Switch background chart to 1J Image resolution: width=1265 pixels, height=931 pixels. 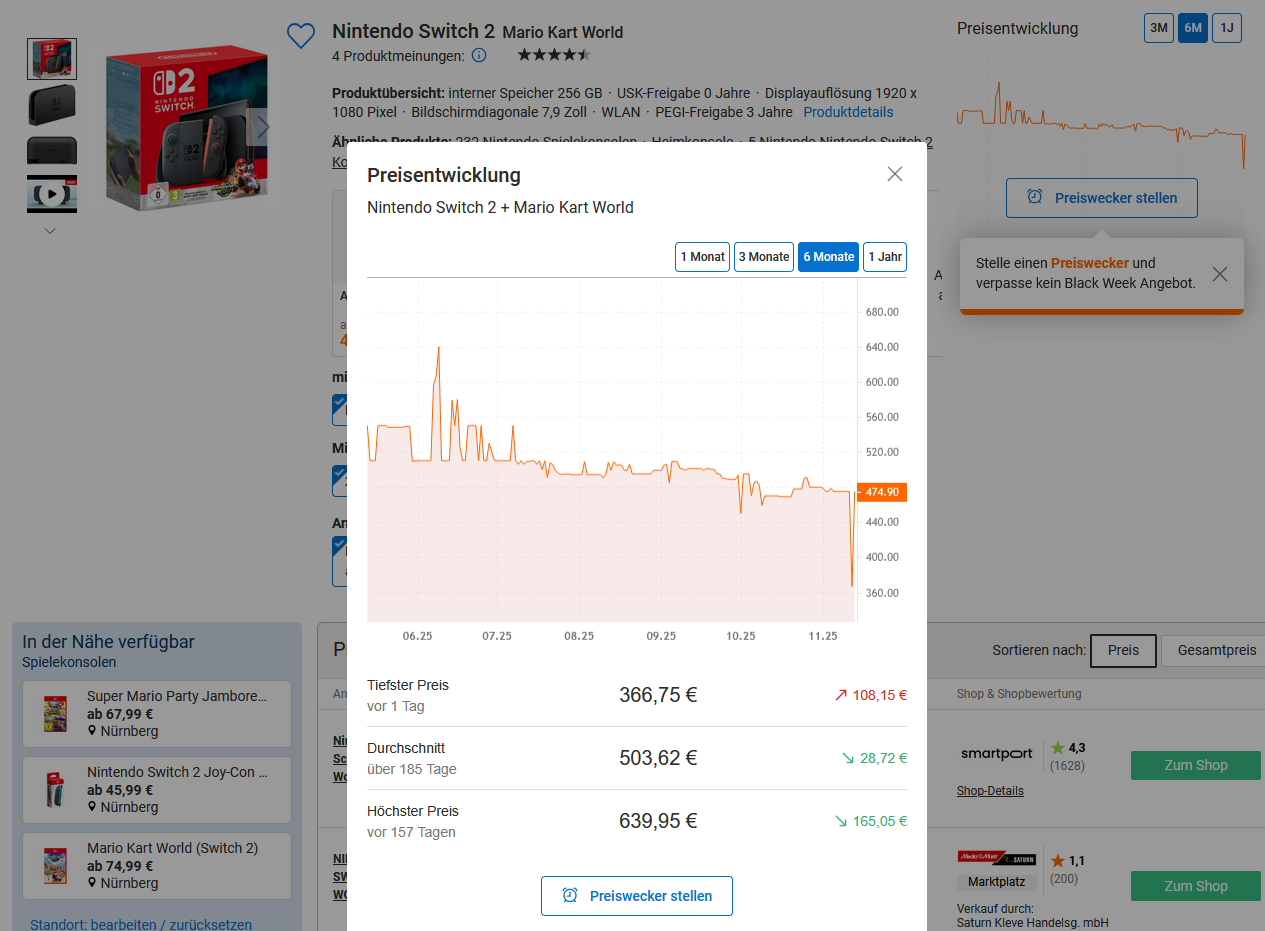(x=1227, y=28)
